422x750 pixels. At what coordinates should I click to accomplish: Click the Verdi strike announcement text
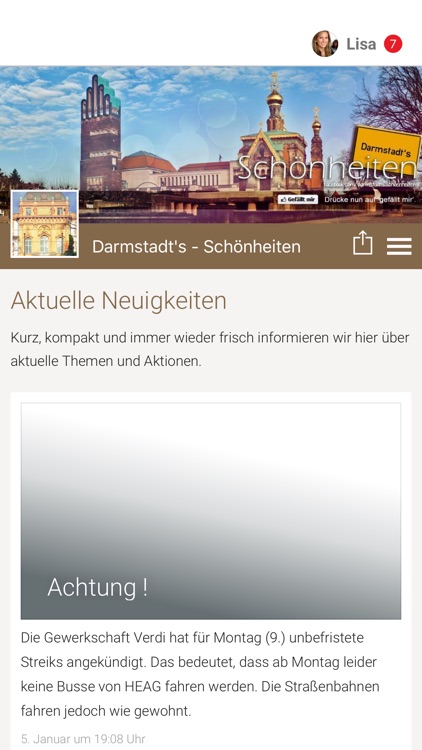click(200, 674)
